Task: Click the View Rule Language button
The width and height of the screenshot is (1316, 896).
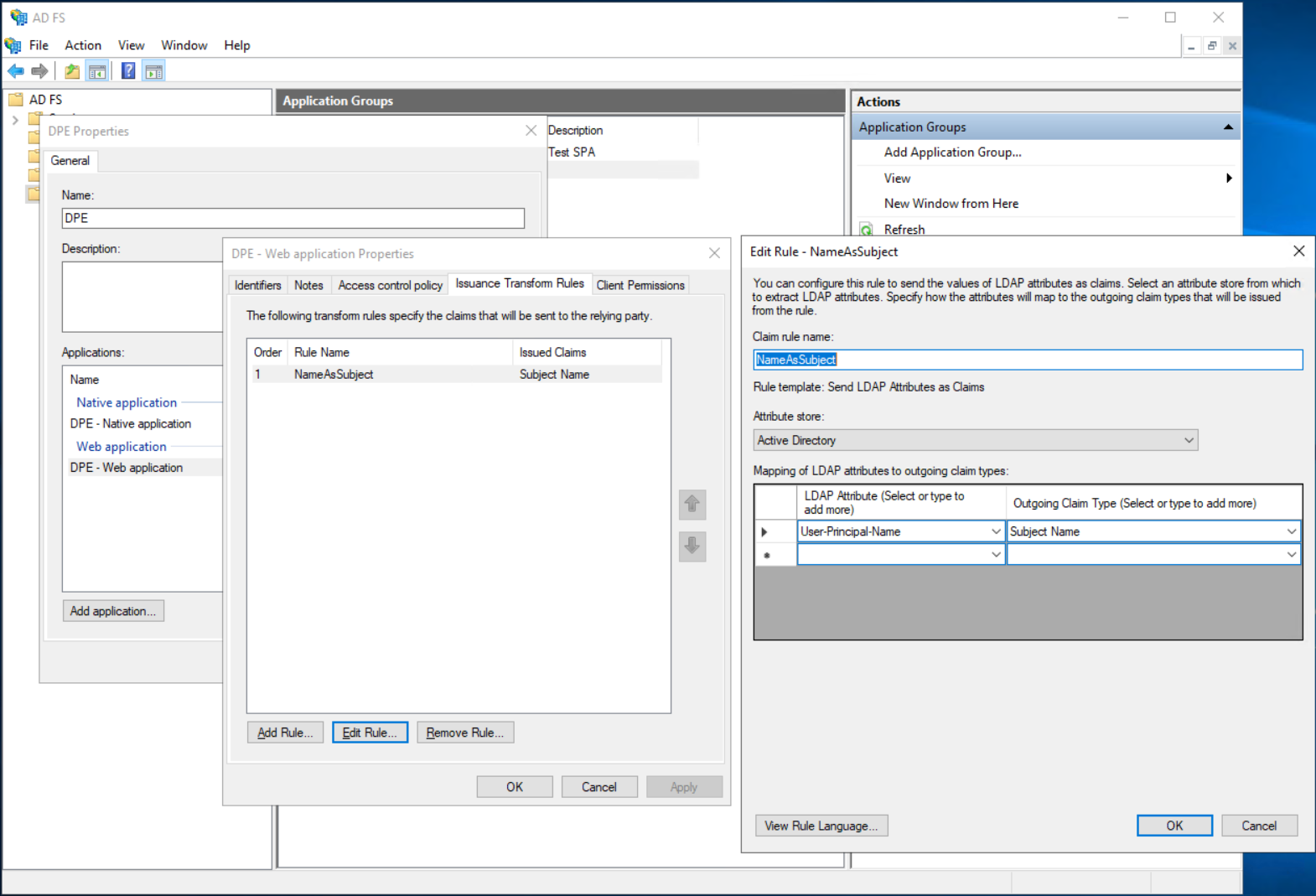Action: click(x=821, y=826)
